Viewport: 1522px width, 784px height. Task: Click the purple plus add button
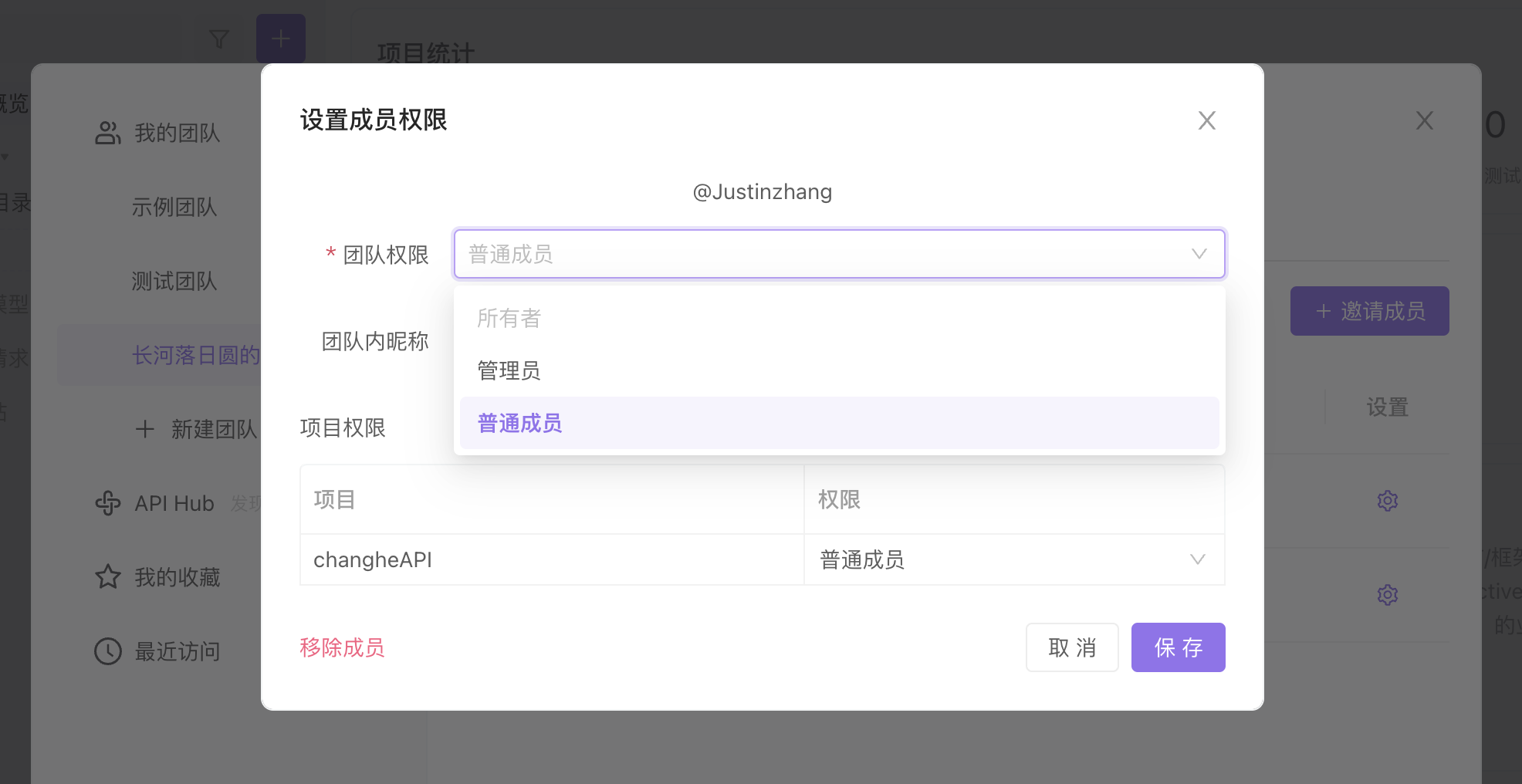pyautogui.click(x=281, y=38)
